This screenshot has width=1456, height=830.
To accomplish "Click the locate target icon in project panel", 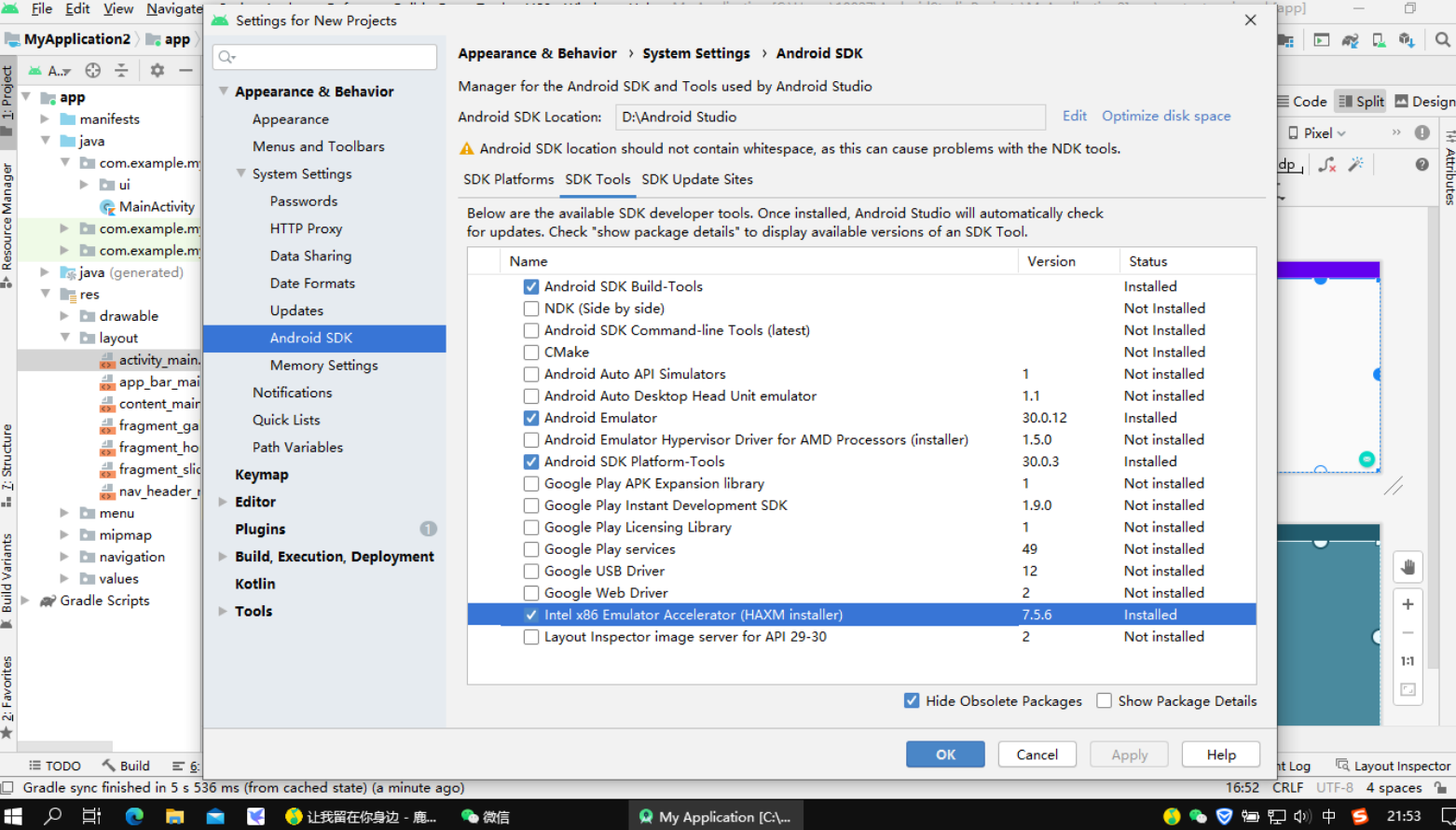I will (93, 70).
